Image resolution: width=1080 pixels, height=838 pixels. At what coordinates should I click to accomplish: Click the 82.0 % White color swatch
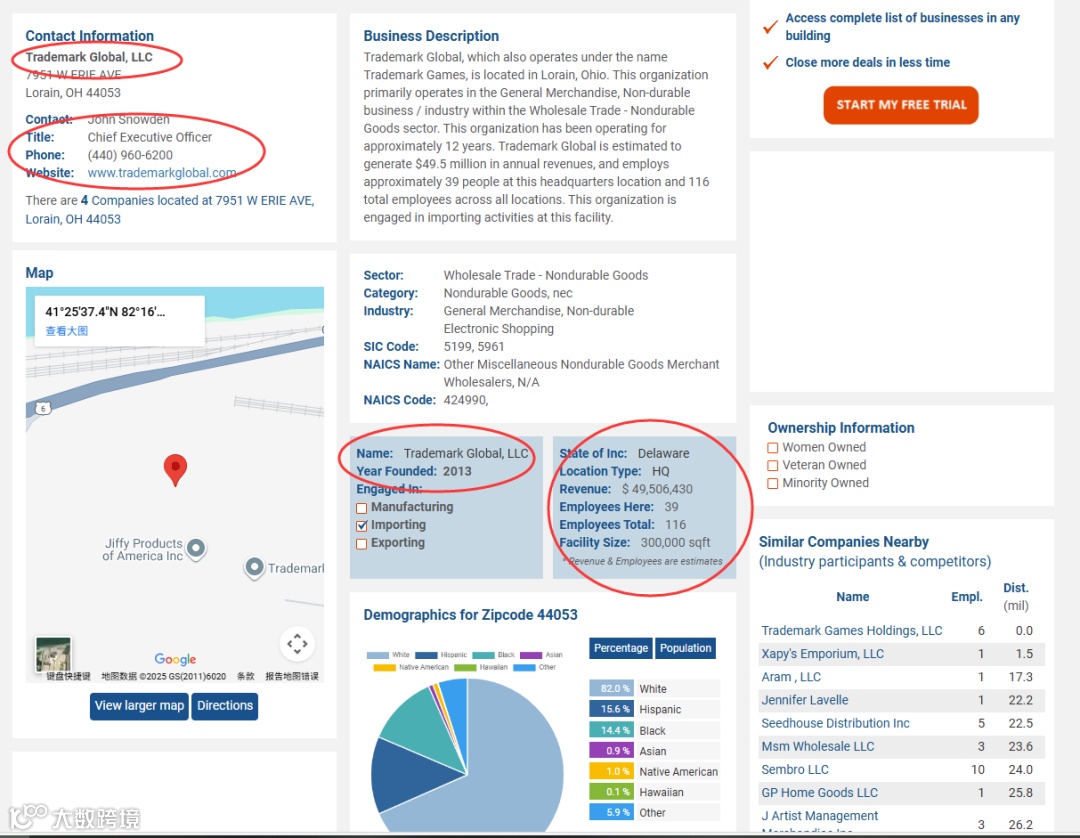[612, 689]
